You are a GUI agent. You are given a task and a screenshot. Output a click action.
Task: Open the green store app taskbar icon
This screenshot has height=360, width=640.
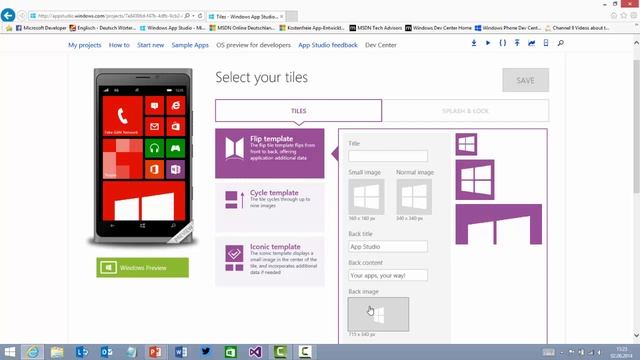230,352
